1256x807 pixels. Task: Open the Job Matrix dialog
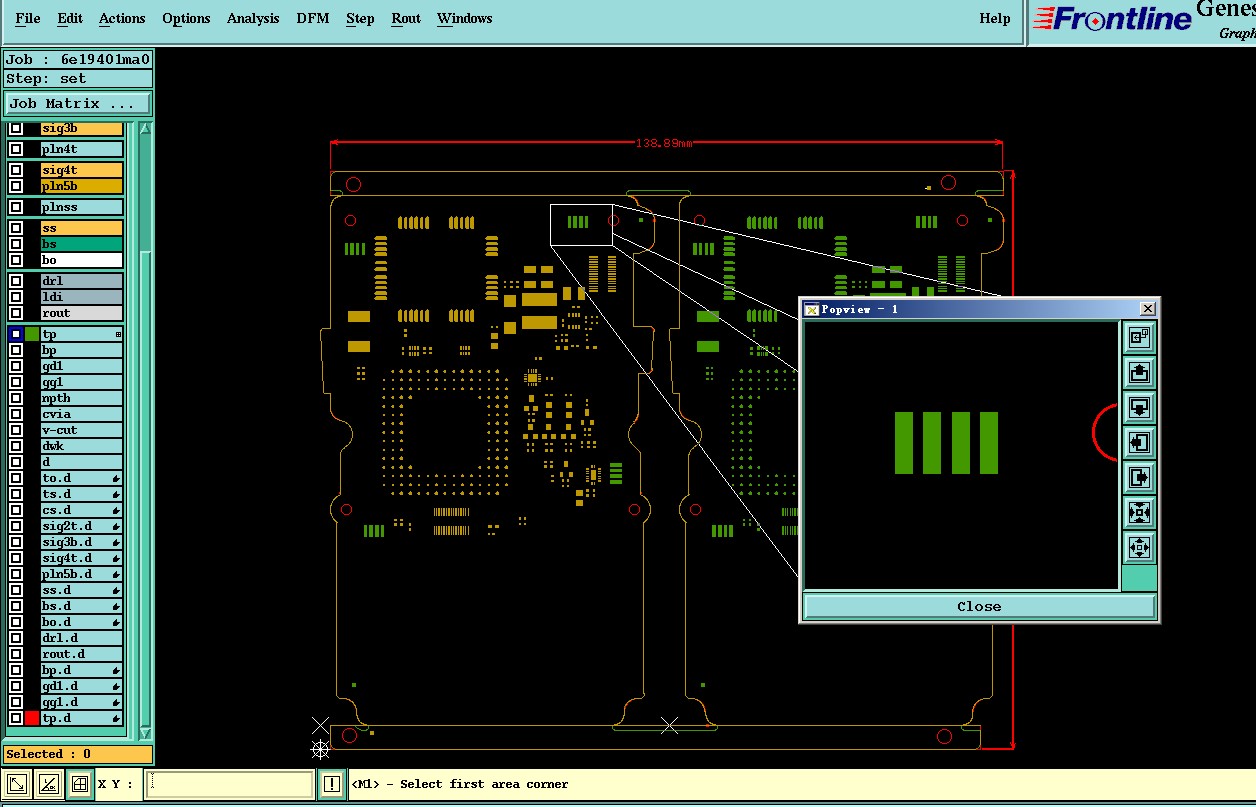(78, 103)
